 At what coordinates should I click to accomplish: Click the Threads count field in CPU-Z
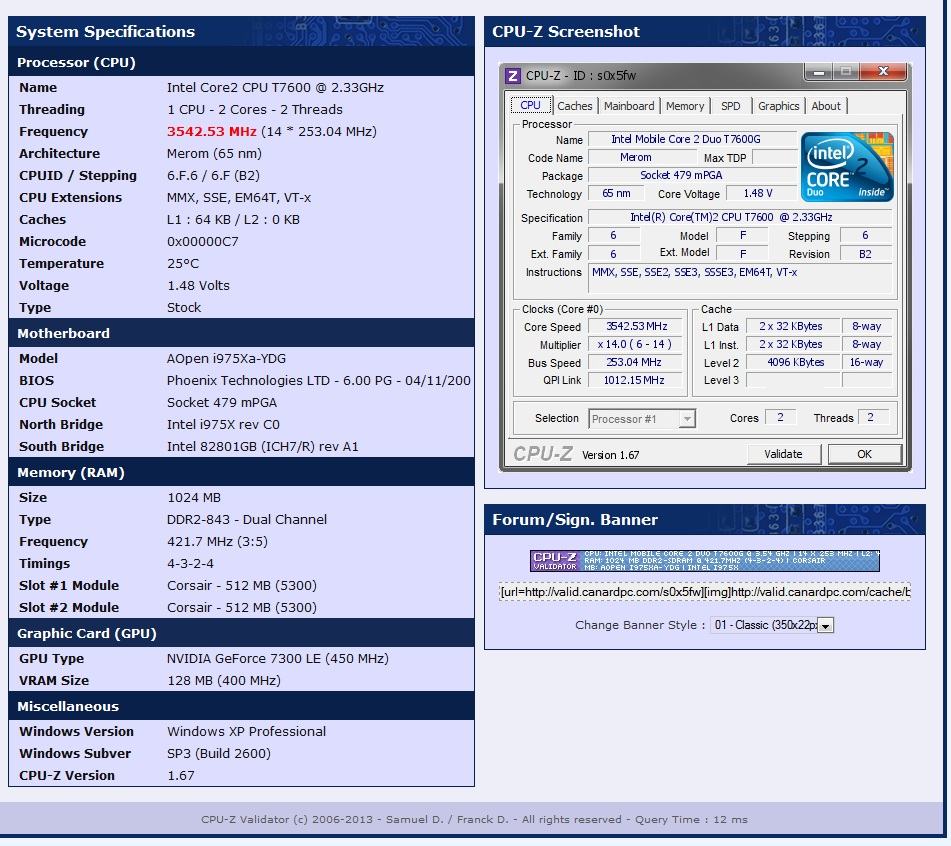coord(873,417)
